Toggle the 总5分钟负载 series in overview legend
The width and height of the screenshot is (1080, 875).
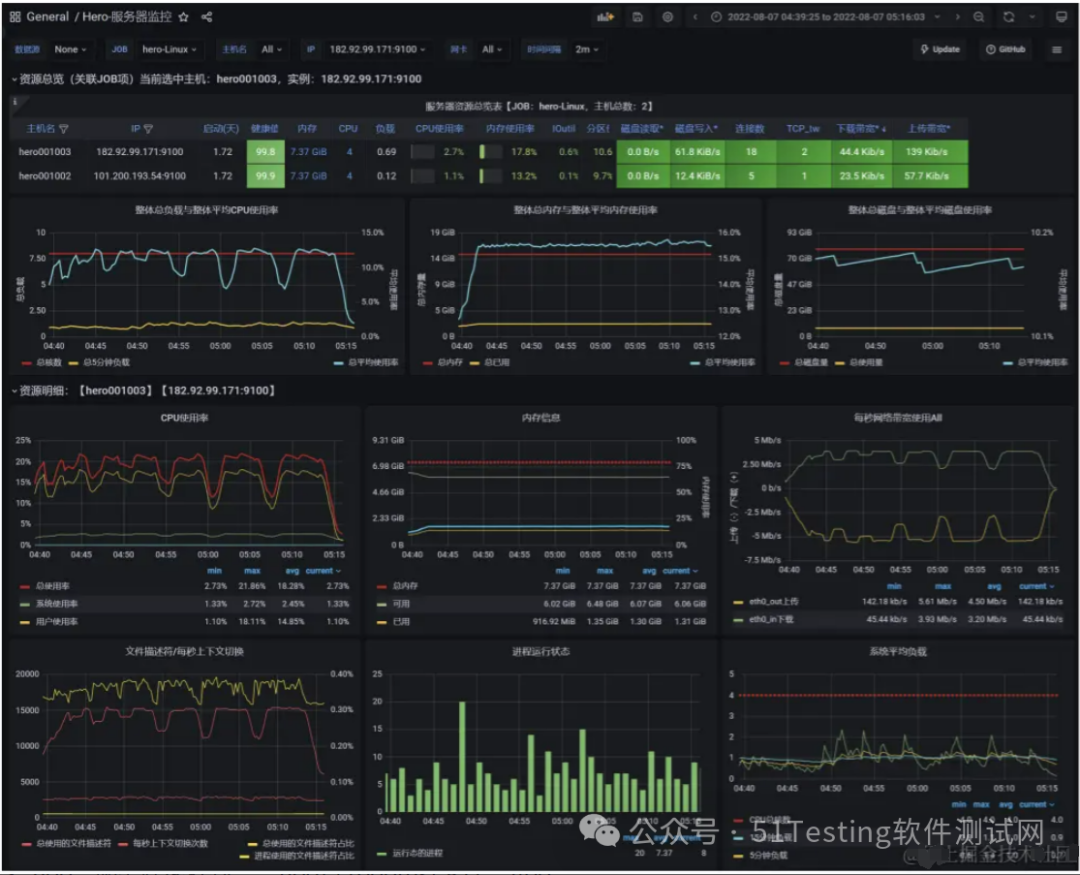coord(106,363)
